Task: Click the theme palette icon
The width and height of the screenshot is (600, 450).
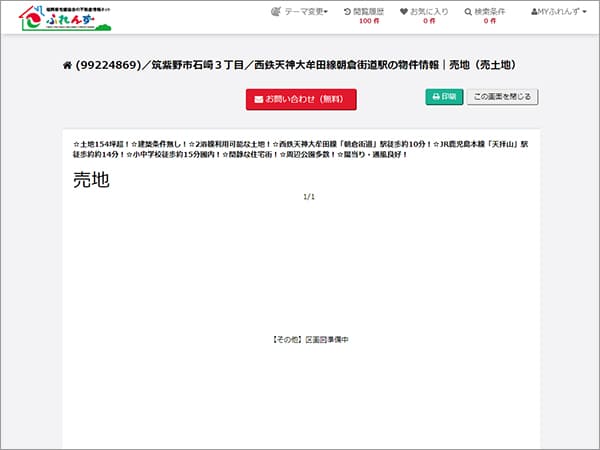Action: click(x=276, y=12)
